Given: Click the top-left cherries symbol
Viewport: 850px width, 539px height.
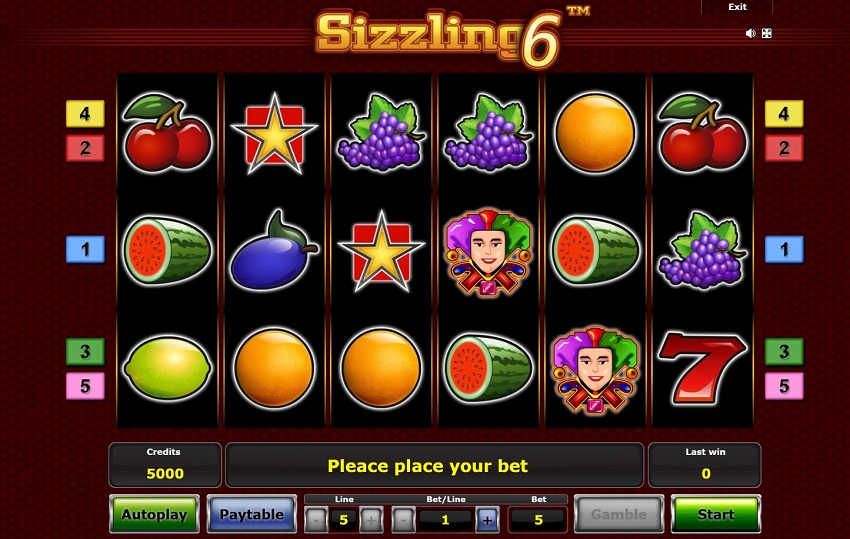Looking at the screenshot, I should click(167, 133).
